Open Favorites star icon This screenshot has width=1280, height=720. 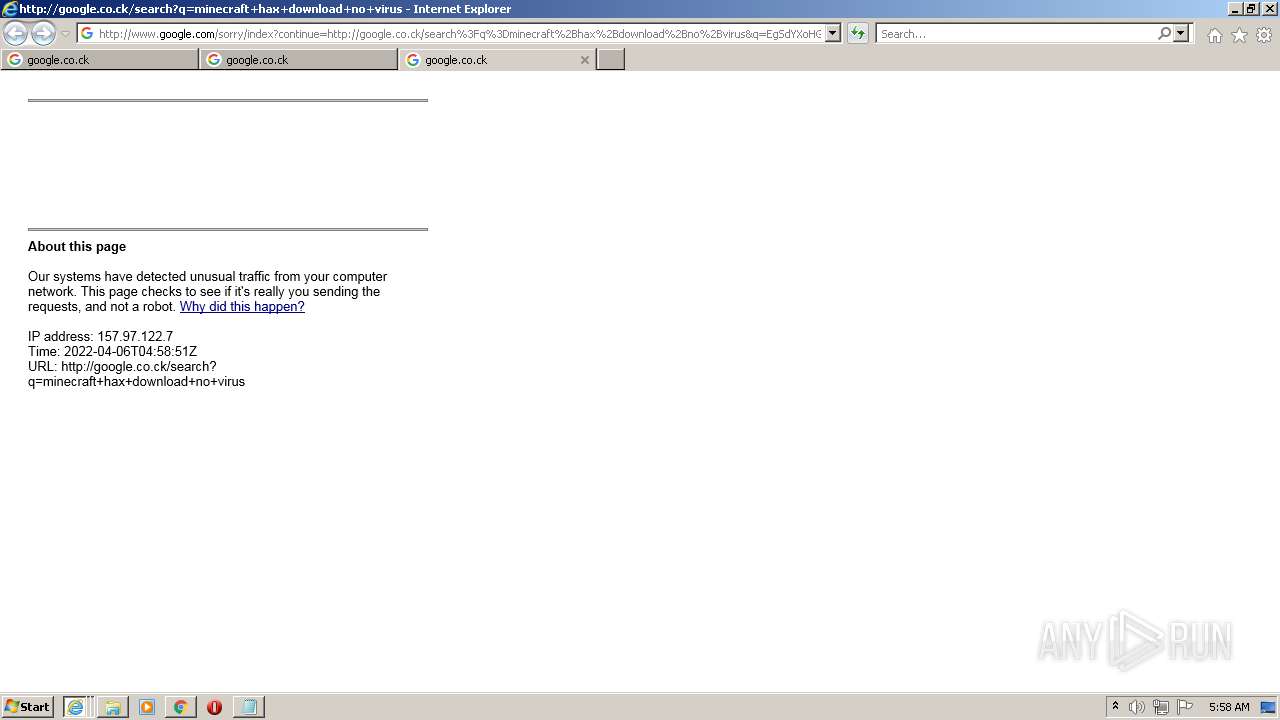coord(1239,35)
